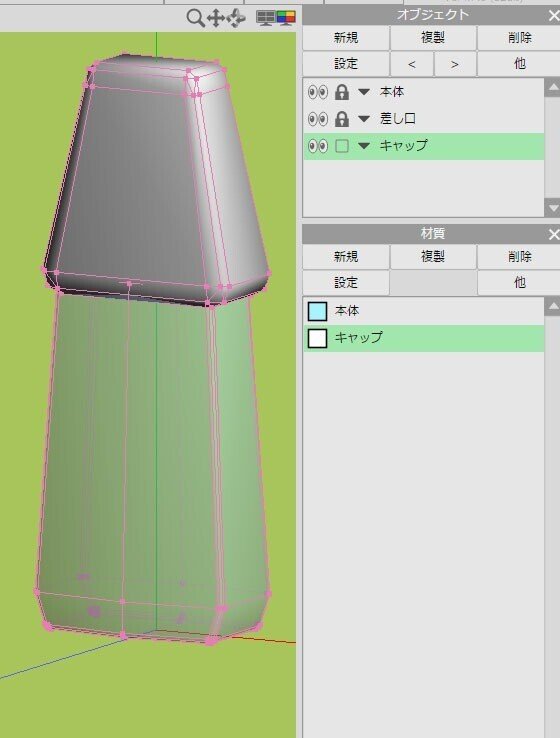Toggle lock box for キャップ object
The width and height of the screenshot is (560, 738).
pos(342,146)
